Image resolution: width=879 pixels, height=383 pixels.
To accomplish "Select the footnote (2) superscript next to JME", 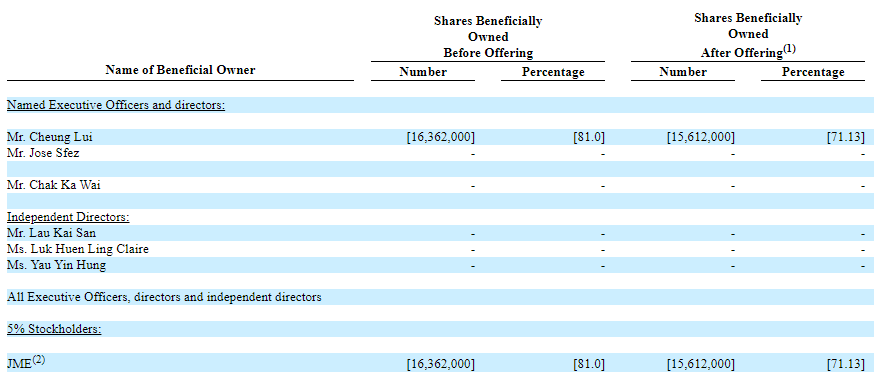I will [39, 360].
